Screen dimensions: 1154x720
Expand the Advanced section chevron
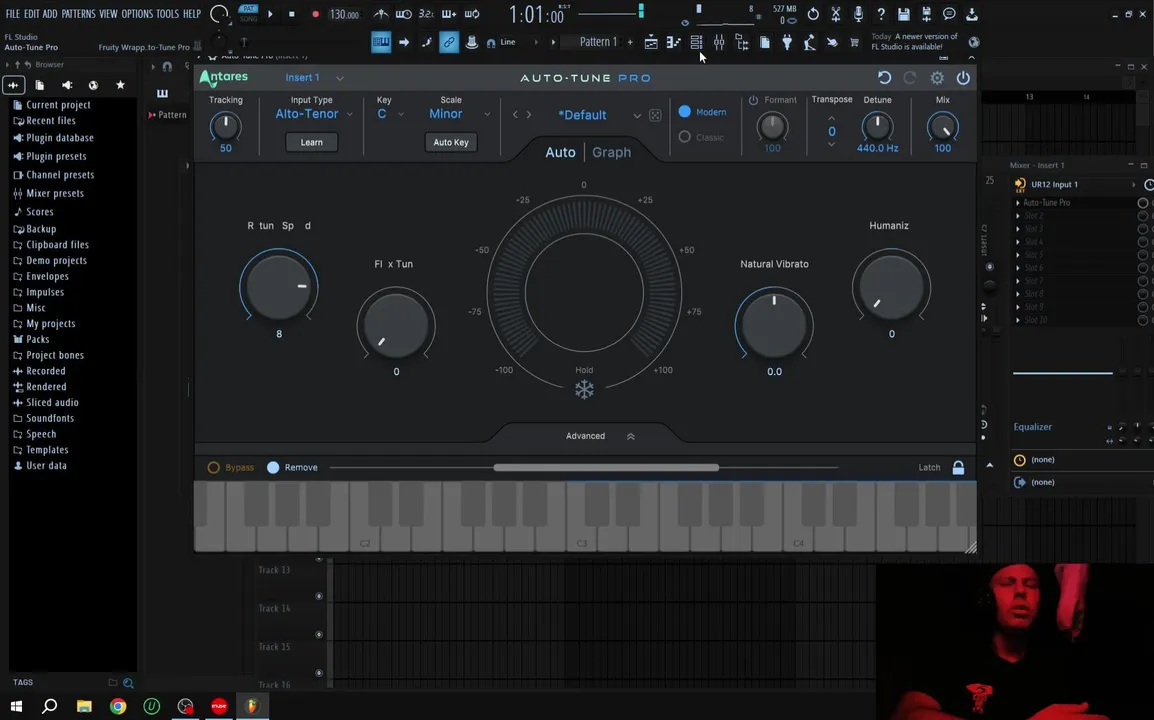pyautogui.click(x=631, y=437)
